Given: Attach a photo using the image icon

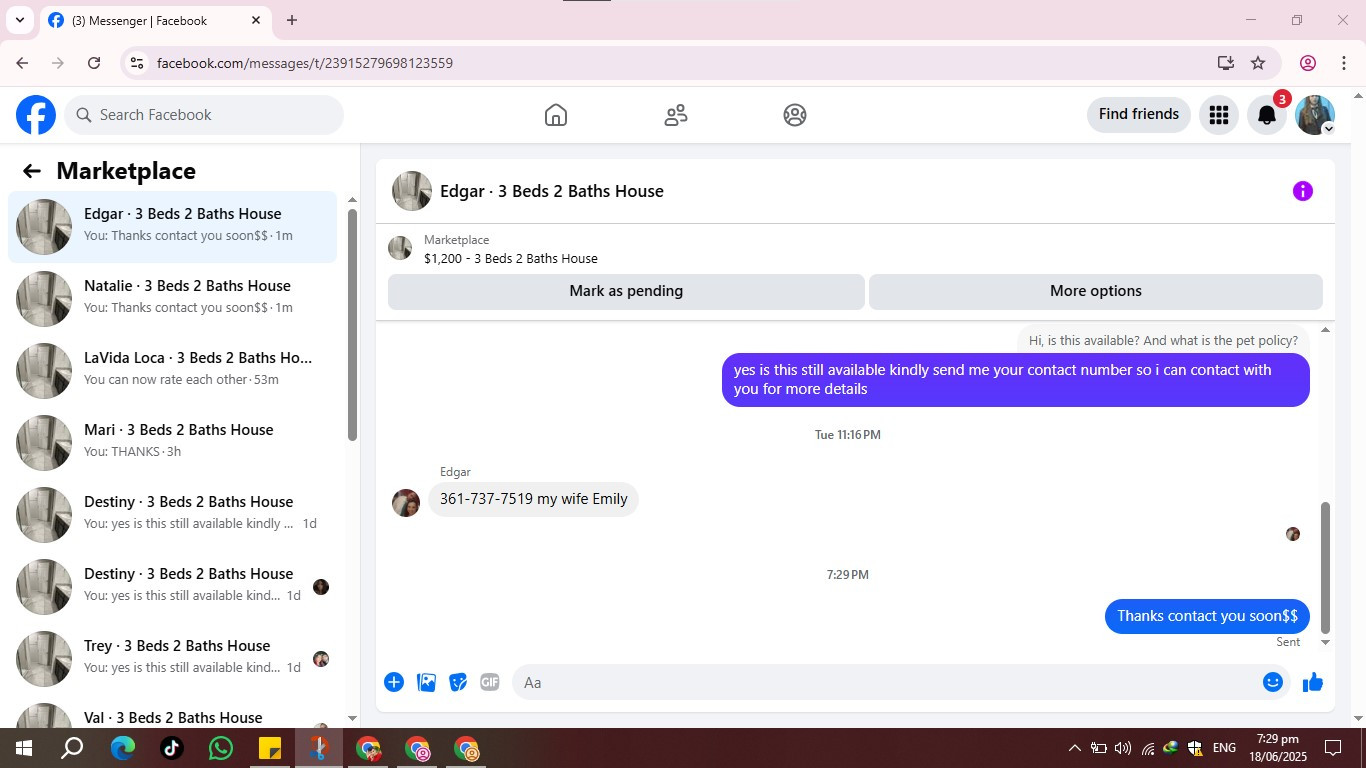Looking at the screenshot, I should [x=426, y=682].
